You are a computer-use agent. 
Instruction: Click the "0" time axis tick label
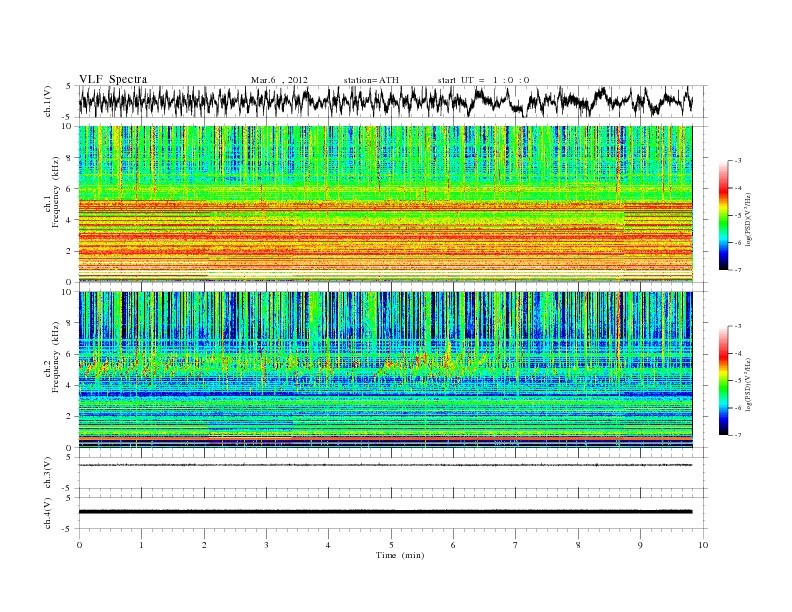[x=79, y=545]
